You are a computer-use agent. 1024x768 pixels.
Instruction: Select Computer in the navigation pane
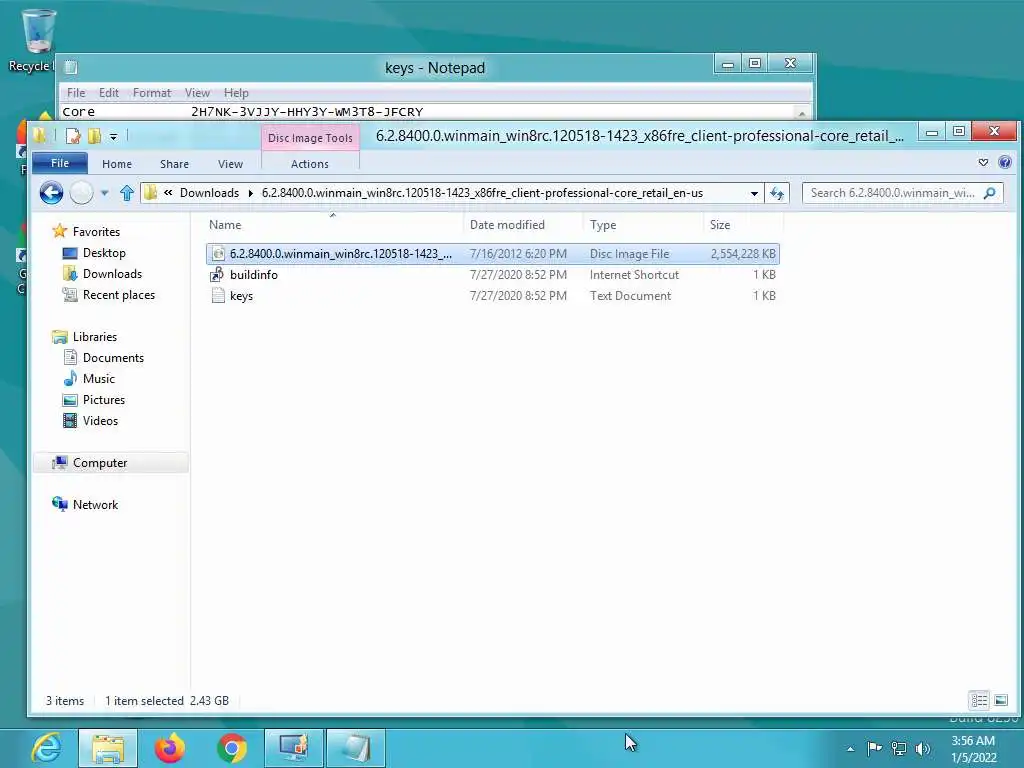click(99, 462)
